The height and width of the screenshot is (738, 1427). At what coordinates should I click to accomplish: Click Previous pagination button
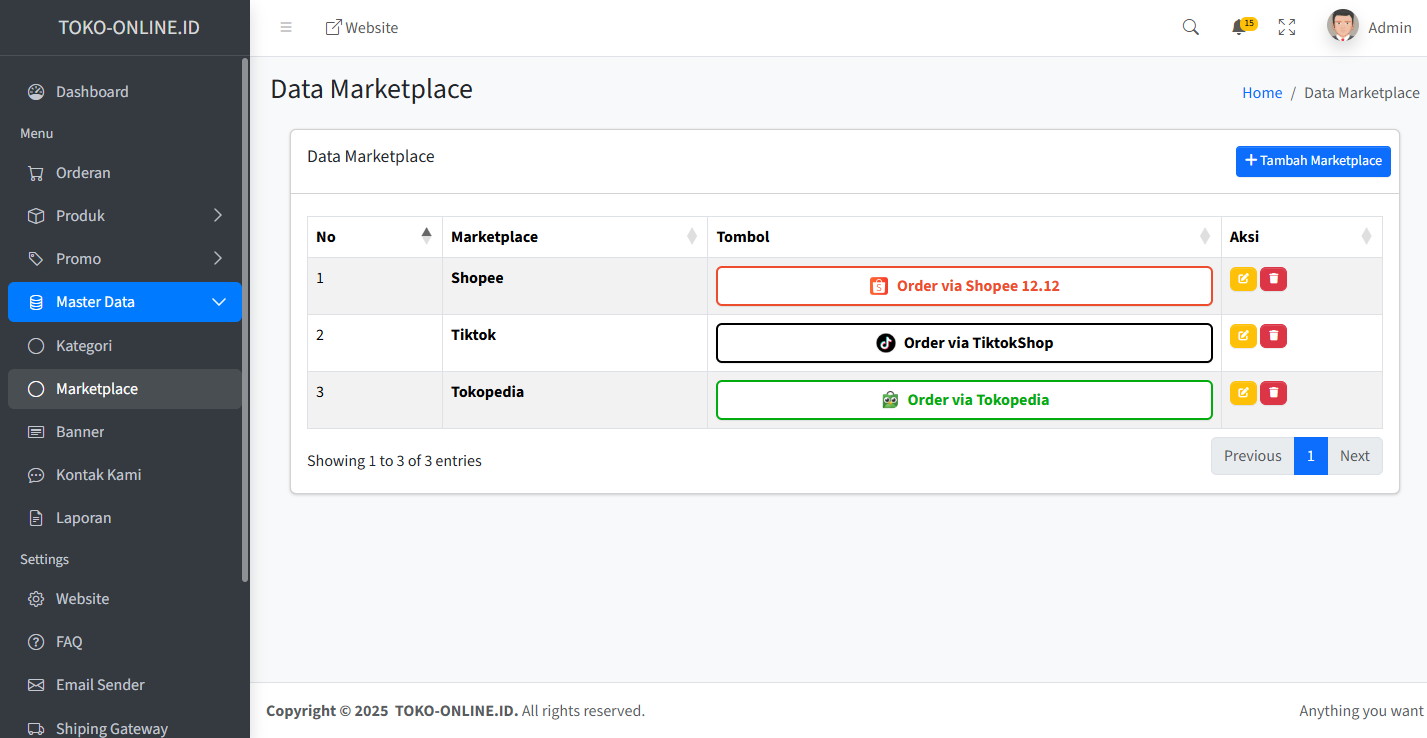pos(1252,456)
